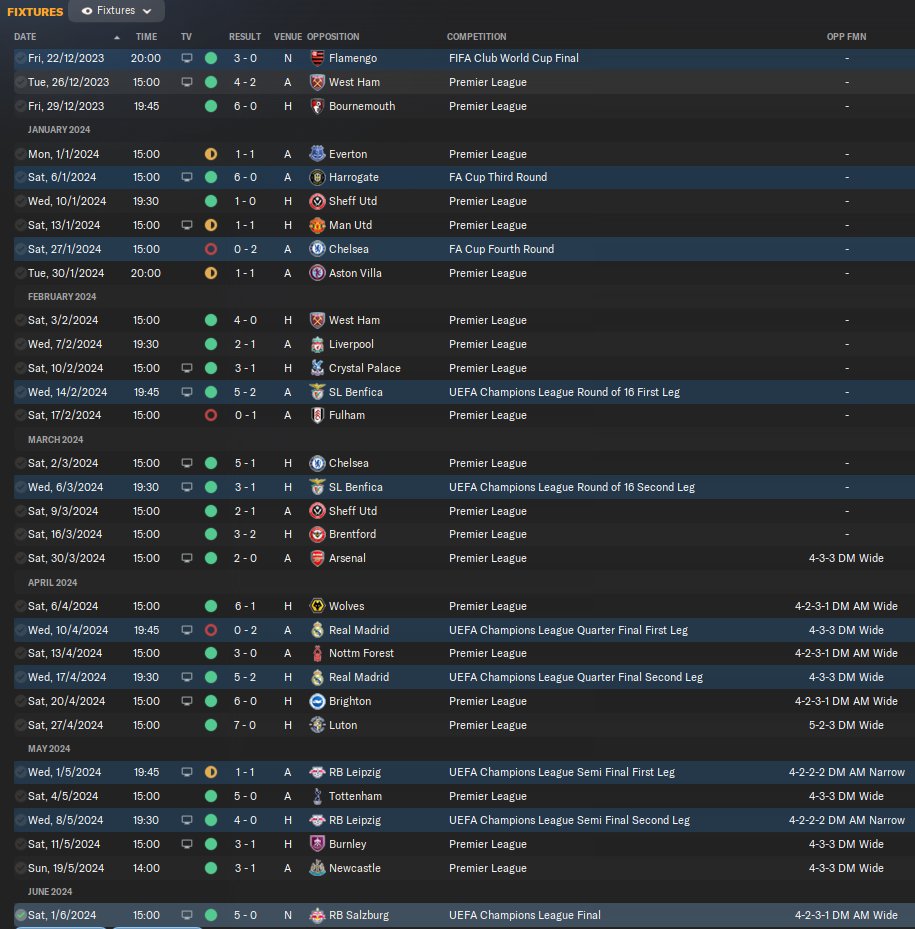915x929 pixels.
Task: Click the West Ham badge on 26/12/2023 row
Action: [x=318, y=82]
